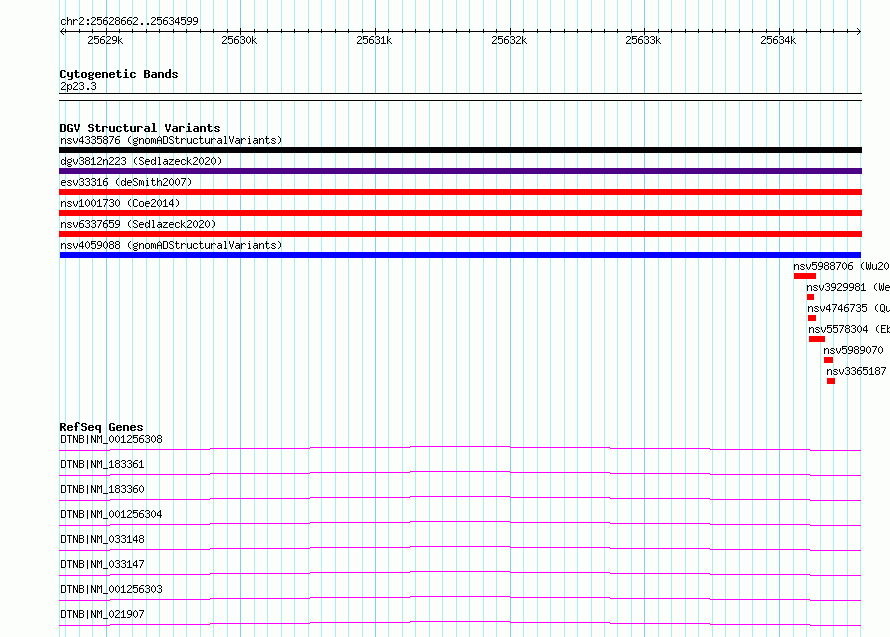The image size is (890, 637).
Task: Click the 25630k ruler tick label
Action: [239, 40]
